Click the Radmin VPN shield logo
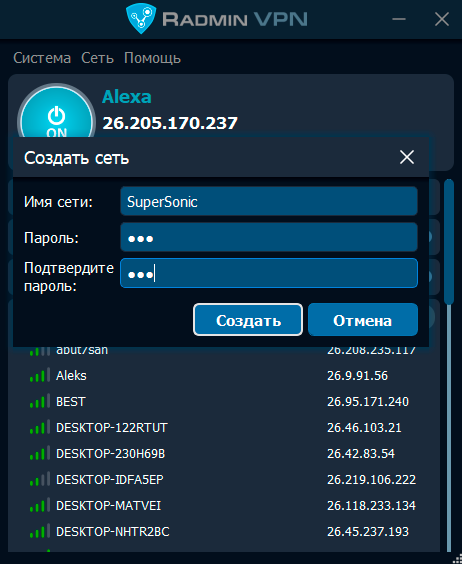462x564 pixels. (x=141, y=18)
